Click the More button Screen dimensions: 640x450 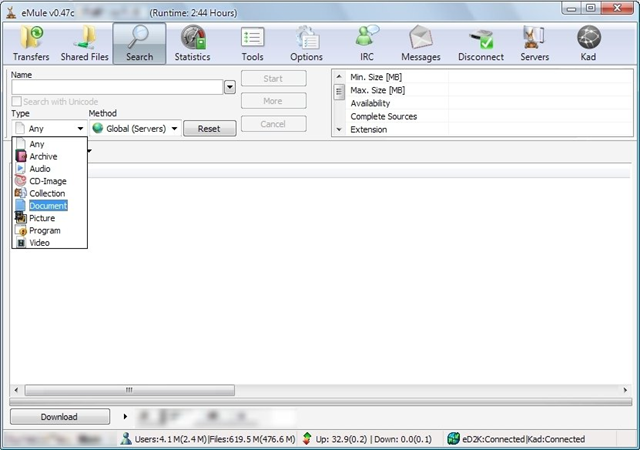[273, 101]
